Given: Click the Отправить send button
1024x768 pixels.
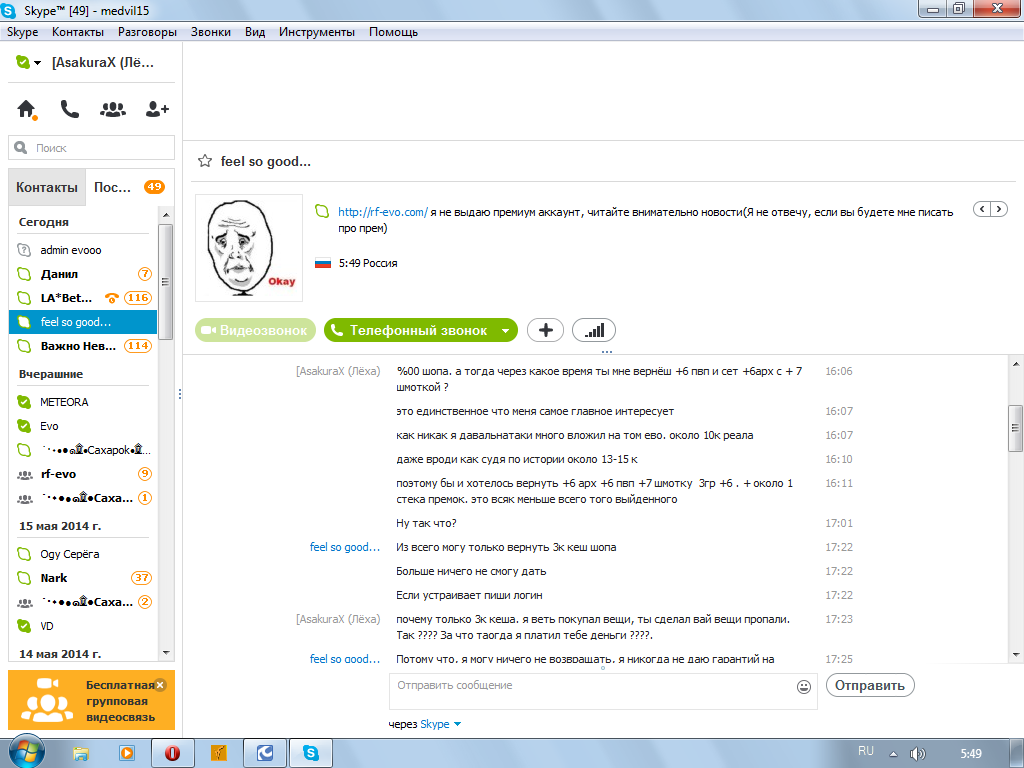Looking at the screenshot, I should click(x=870, y=685).
